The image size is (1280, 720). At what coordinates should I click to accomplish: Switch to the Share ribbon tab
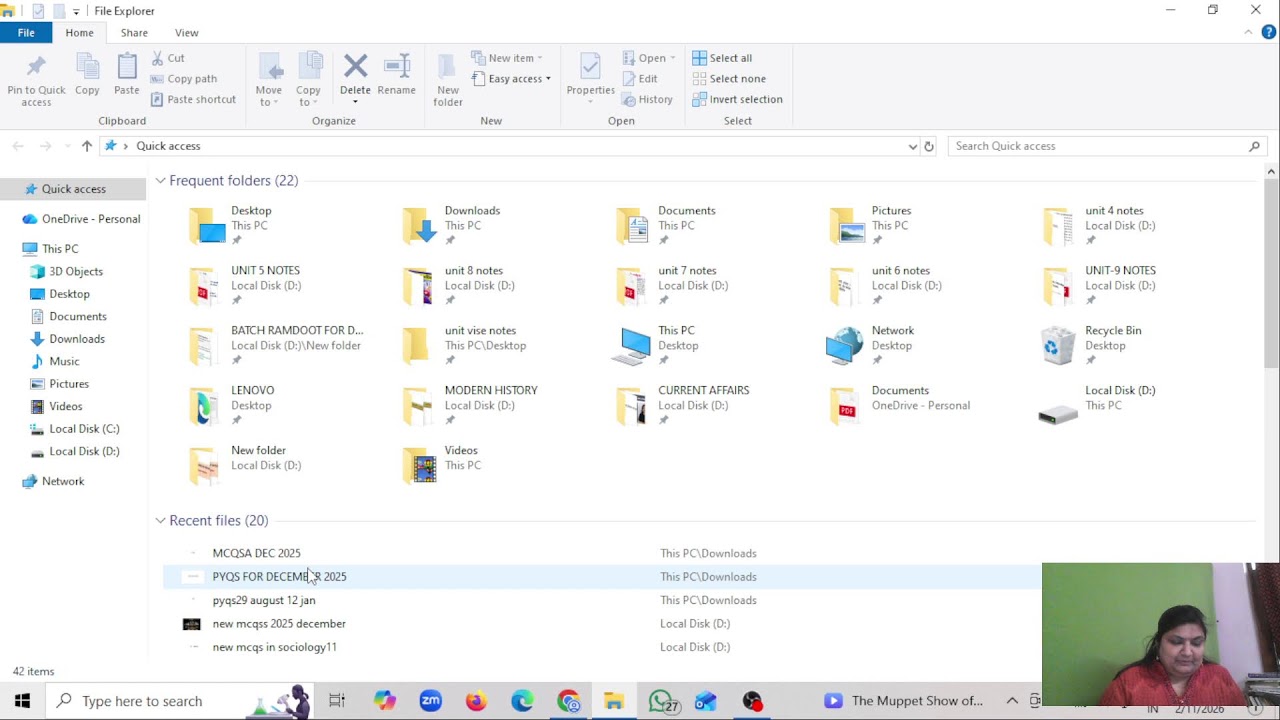coord(134,33)
